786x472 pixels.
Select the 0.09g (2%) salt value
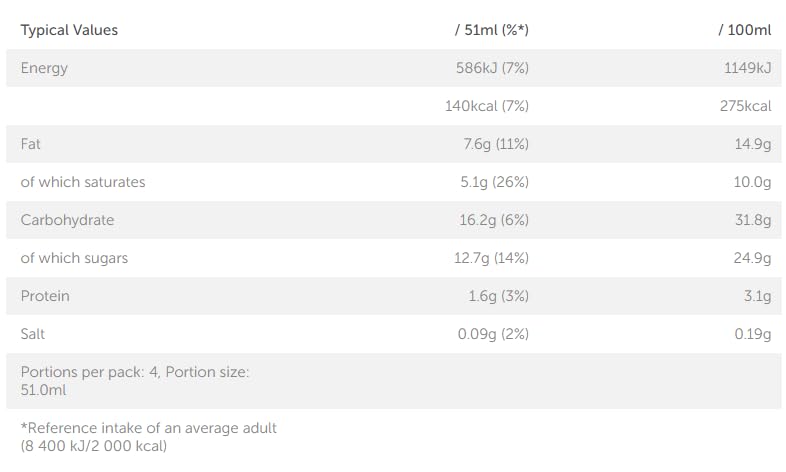click(x=493, y=334)
